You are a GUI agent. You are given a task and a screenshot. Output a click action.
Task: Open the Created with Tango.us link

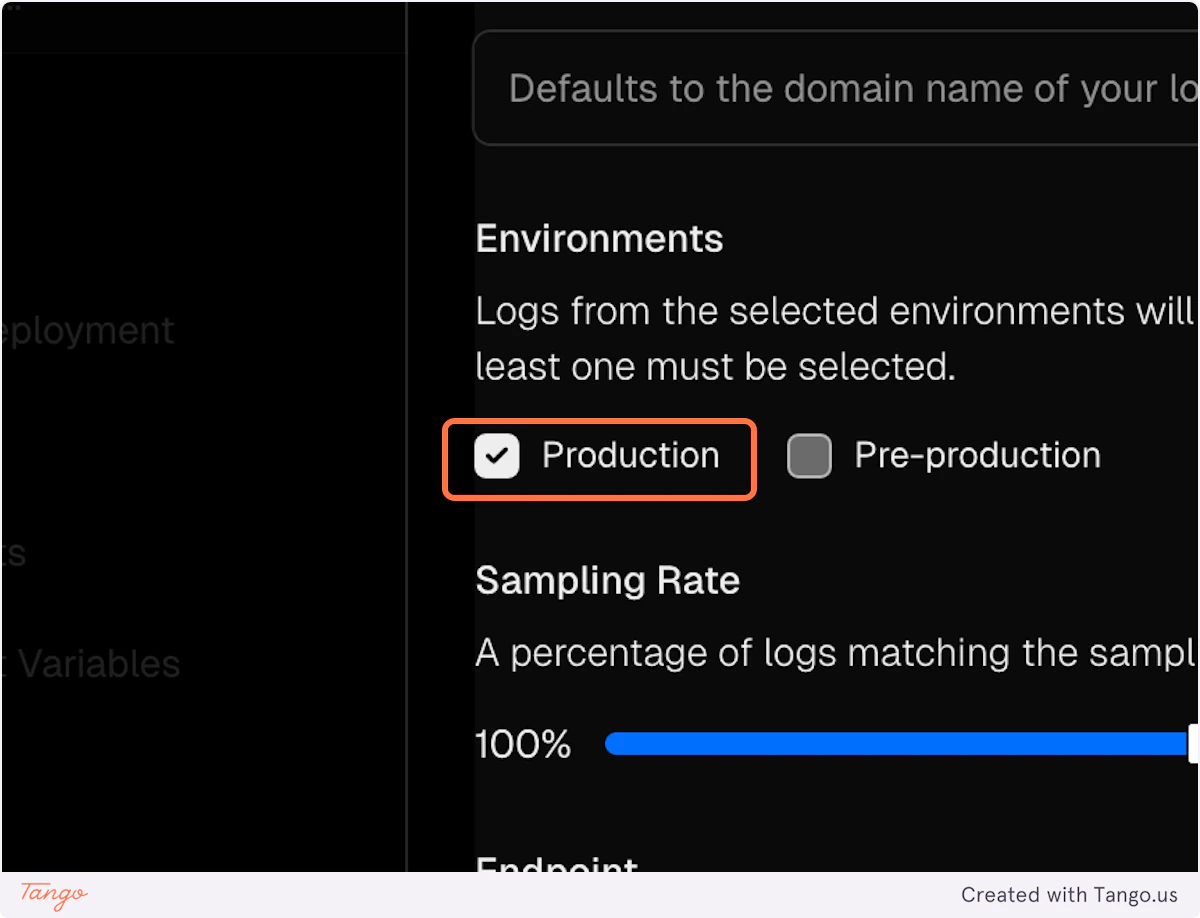(x=1072, y=895)
